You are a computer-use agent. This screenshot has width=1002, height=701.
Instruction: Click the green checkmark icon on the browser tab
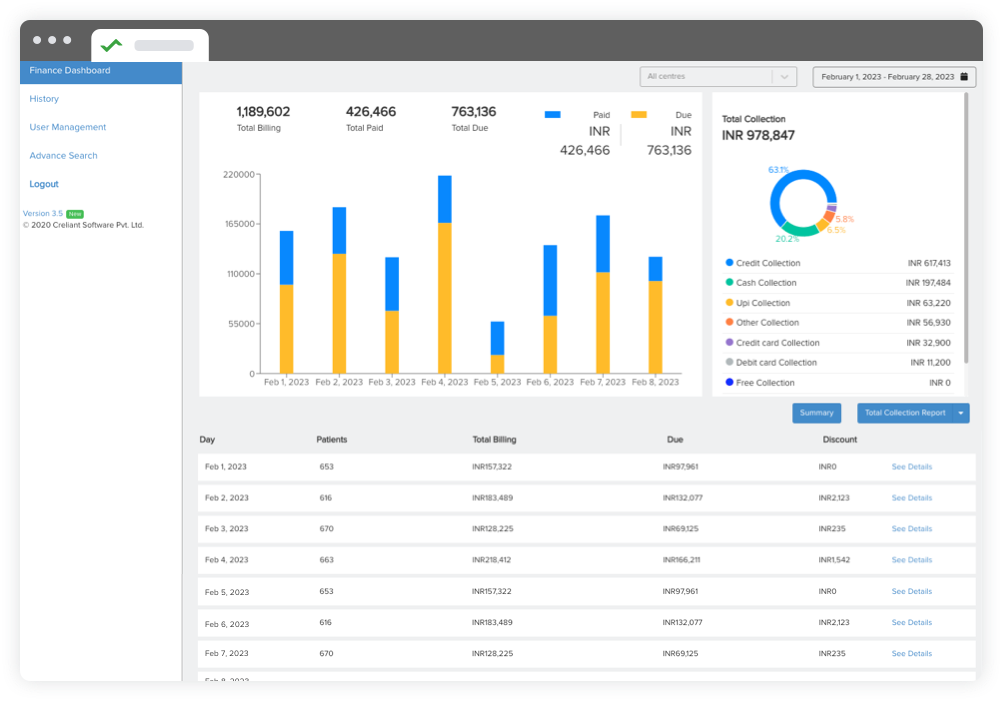tap(110, 45)
